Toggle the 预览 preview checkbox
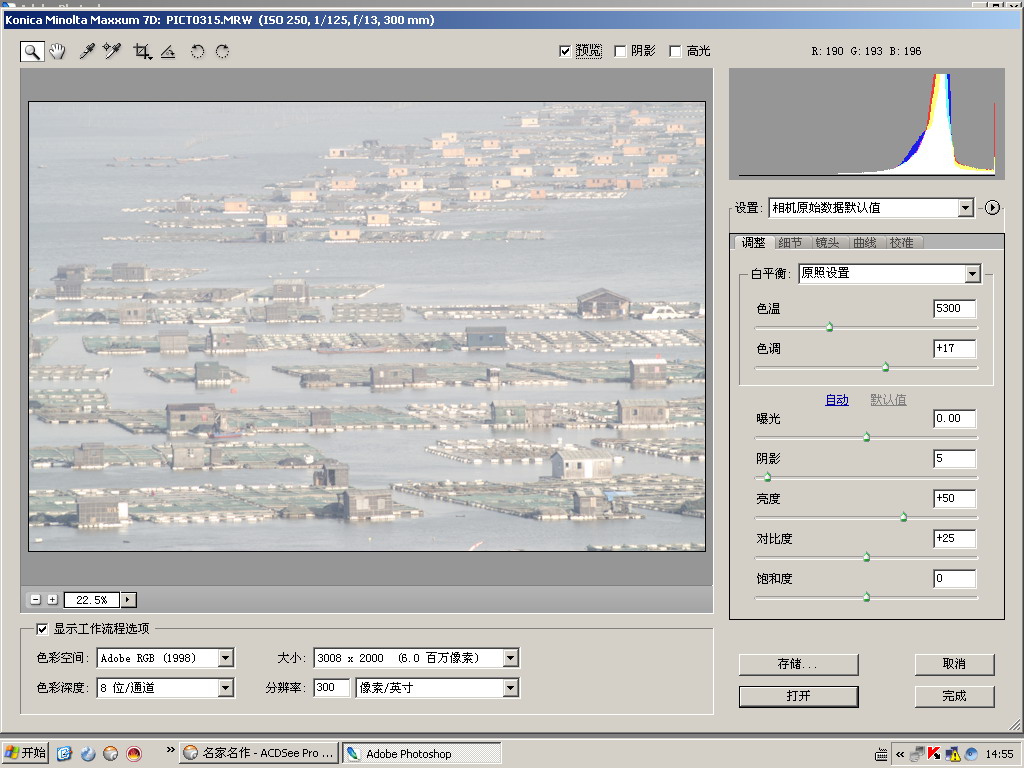 click(x=566, y=51)
